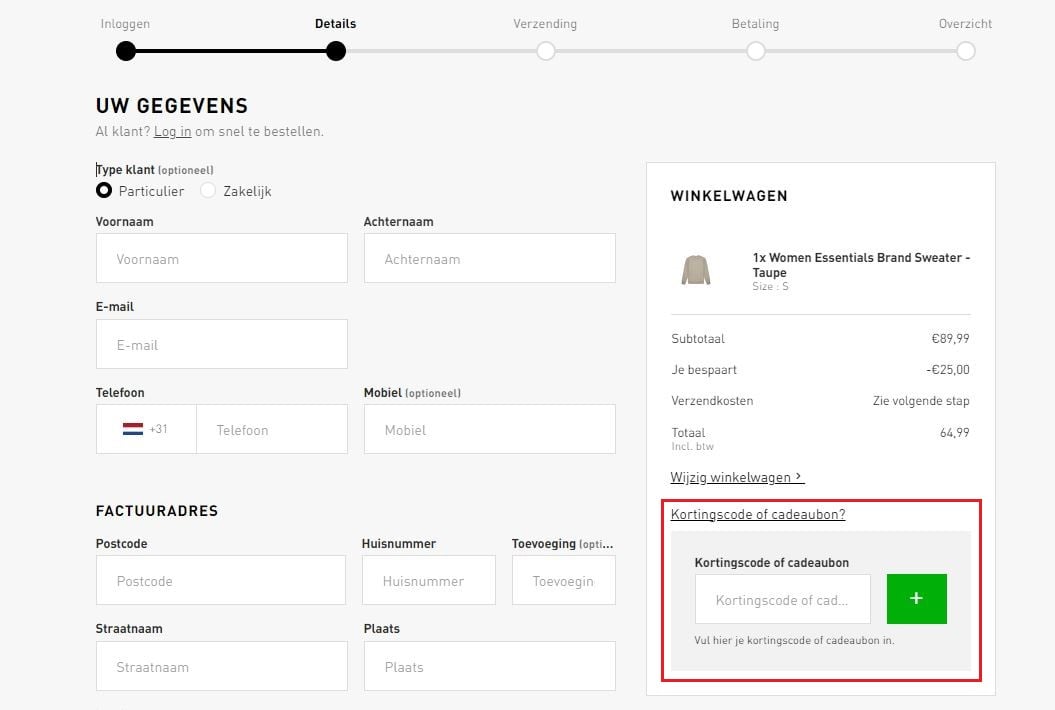The image size is (1055, 710).
Task: Click into the Achternaam field
Action: tap(489, 259)
